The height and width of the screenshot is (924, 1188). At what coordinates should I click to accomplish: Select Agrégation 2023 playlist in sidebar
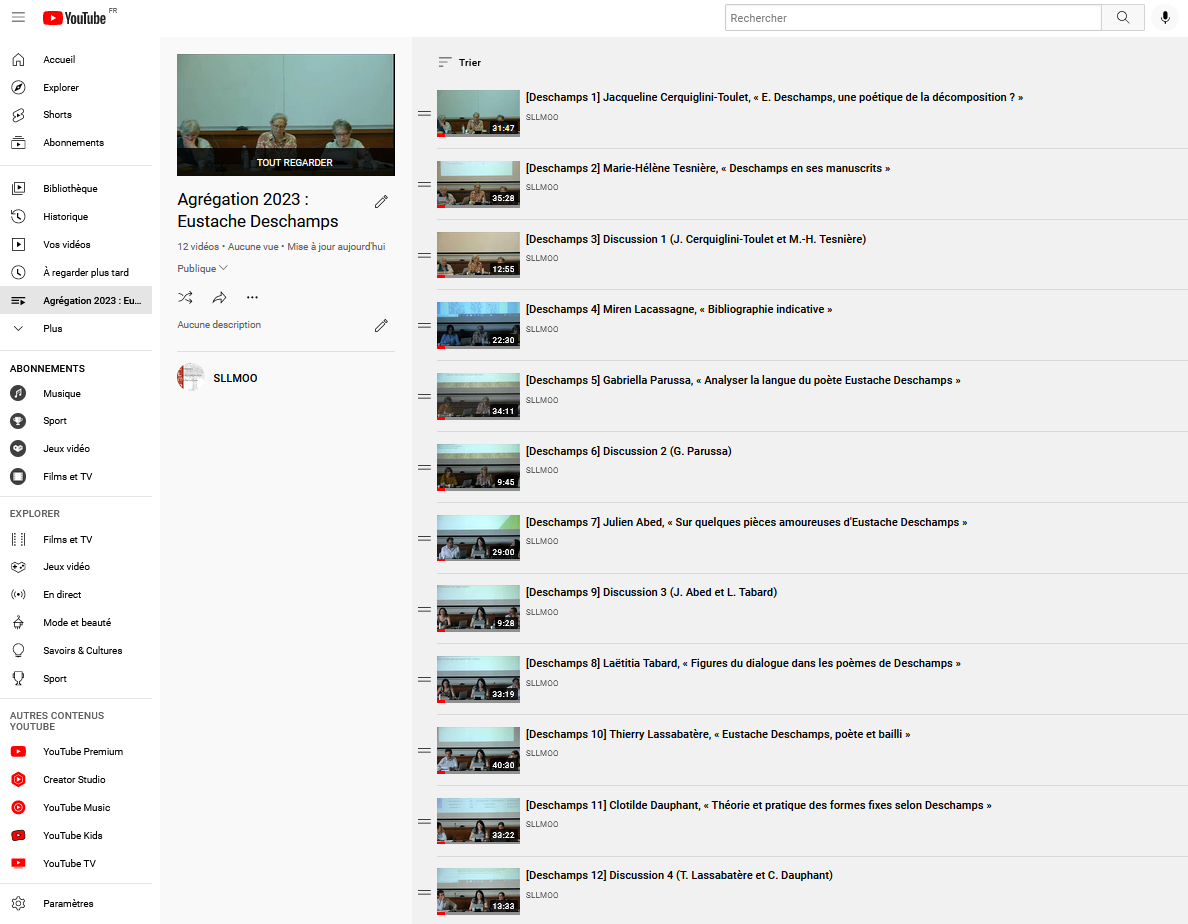pos(76,301)
